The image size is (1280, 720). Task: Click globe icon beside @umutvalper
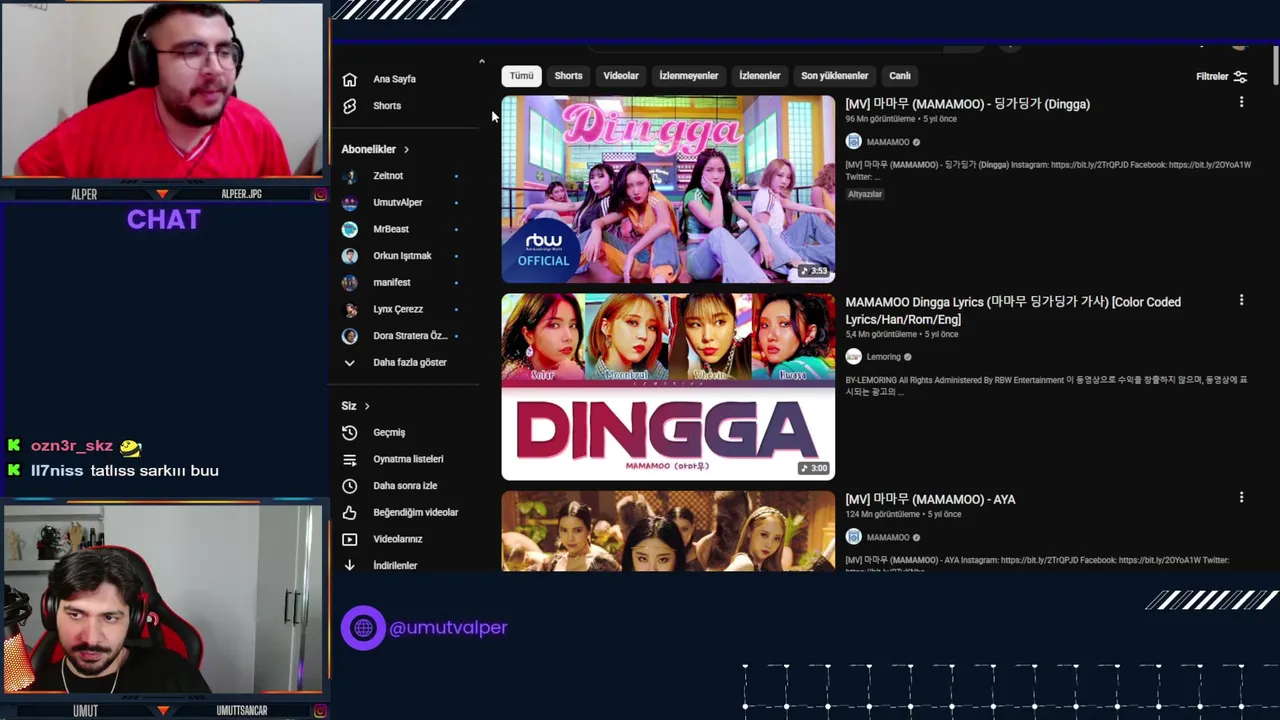pos(363,628)
